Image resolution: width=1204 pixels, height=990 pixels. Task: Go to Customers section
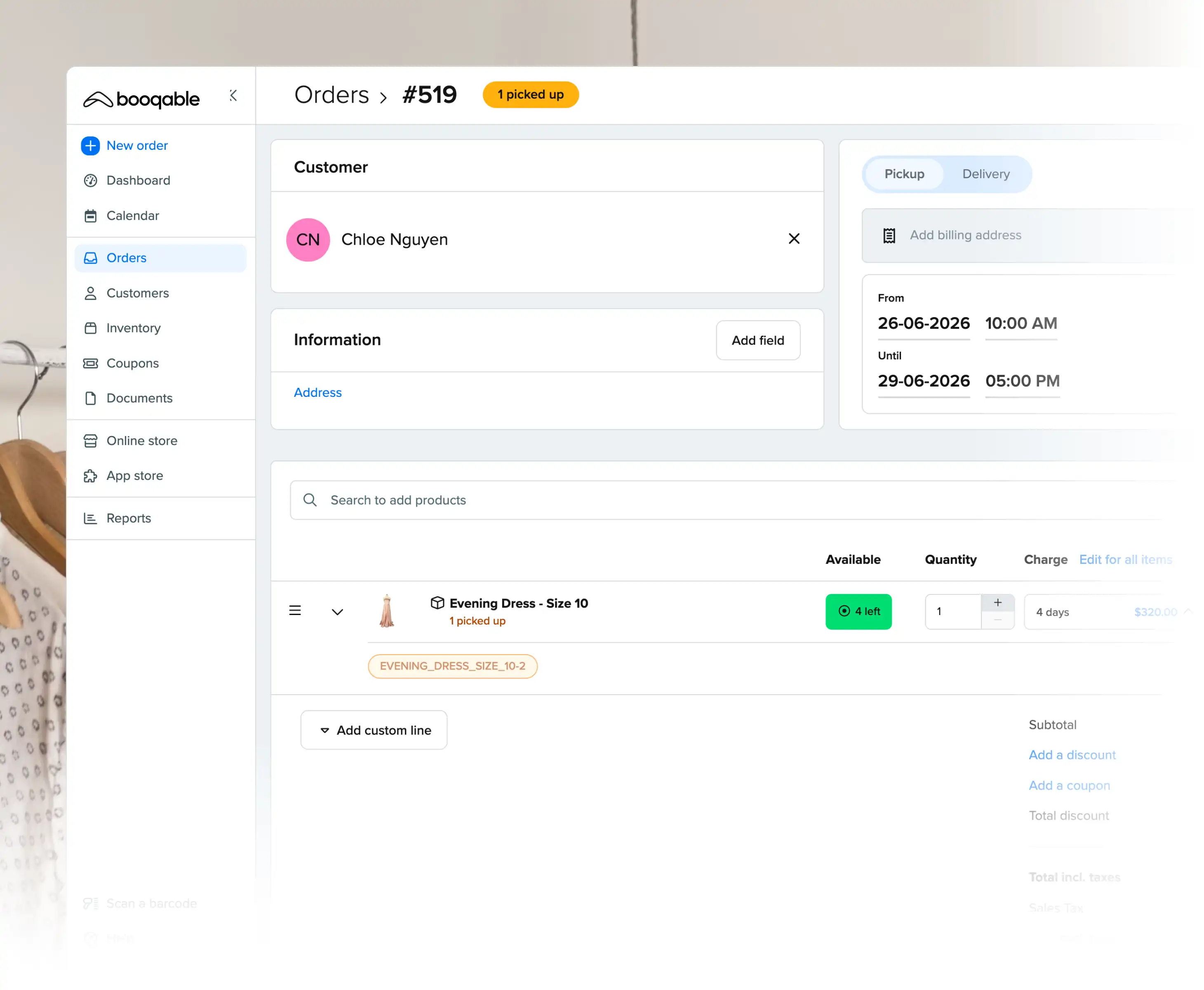pos(137,293)
